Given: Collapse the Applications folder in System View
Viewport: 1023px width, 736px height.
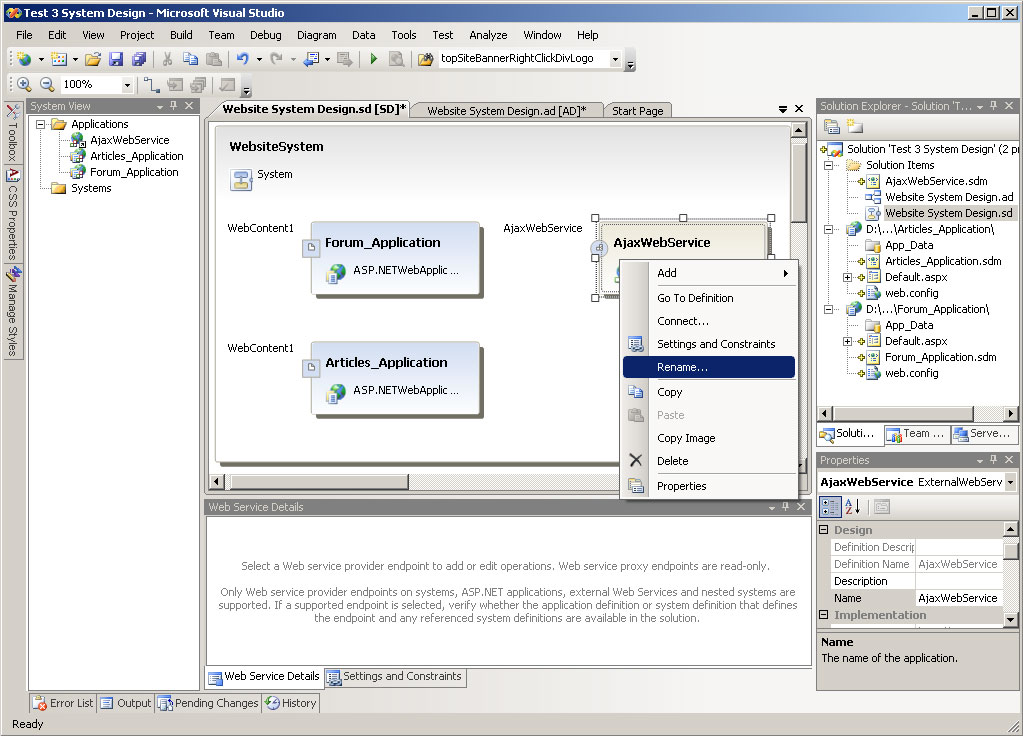Looking at the screenshot, I should (40, 124).
